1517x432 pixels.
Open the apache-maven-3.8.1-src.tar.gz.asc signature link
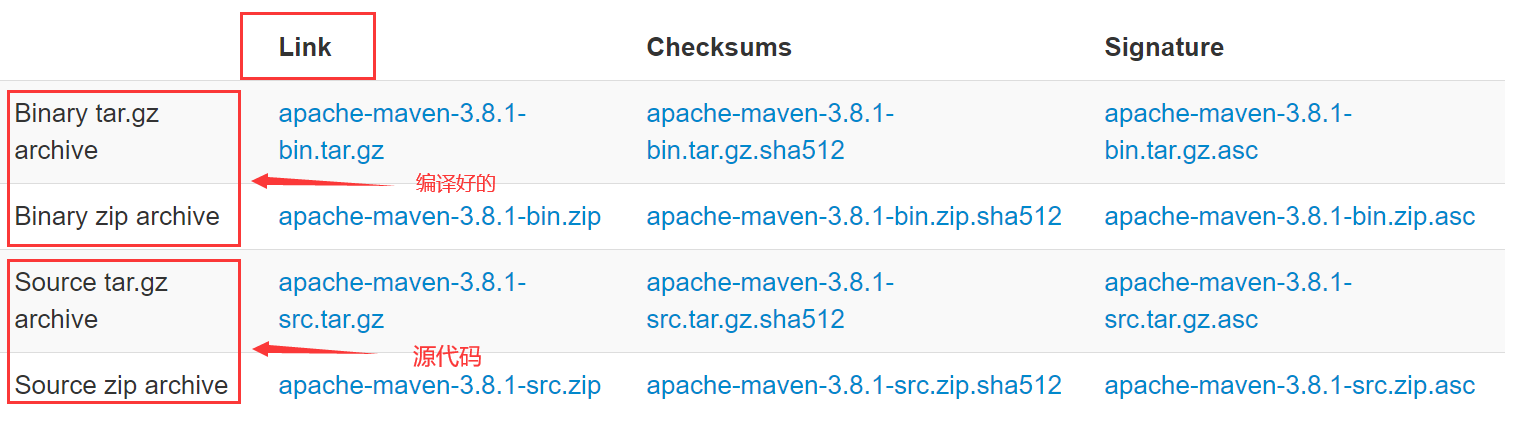(x=1228, y=301)
